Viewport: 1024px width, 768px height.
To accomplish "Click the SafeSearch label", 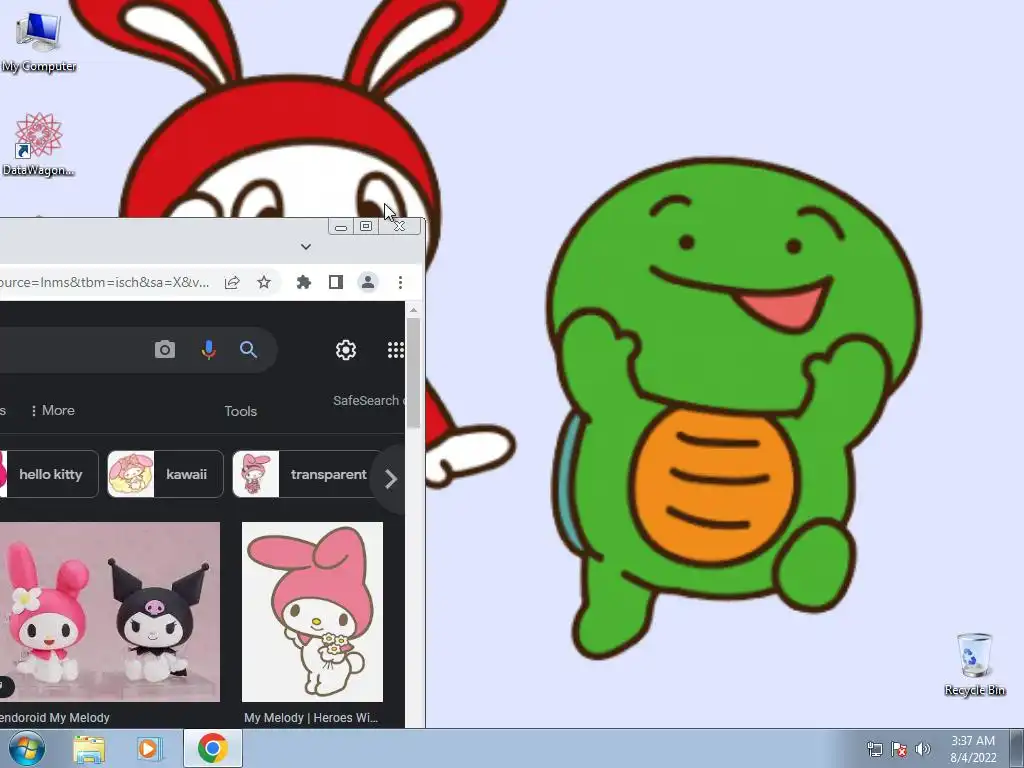I will pos(367,400).
